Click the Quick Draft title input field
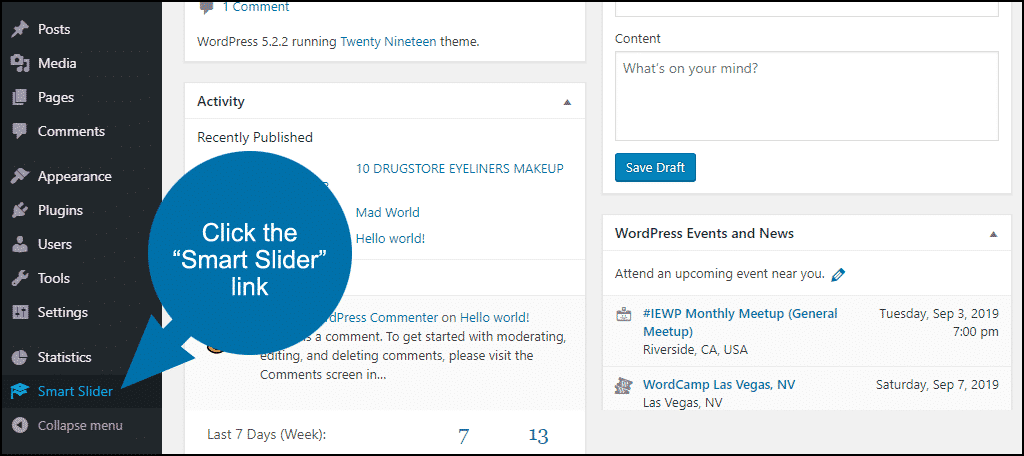 807,8
